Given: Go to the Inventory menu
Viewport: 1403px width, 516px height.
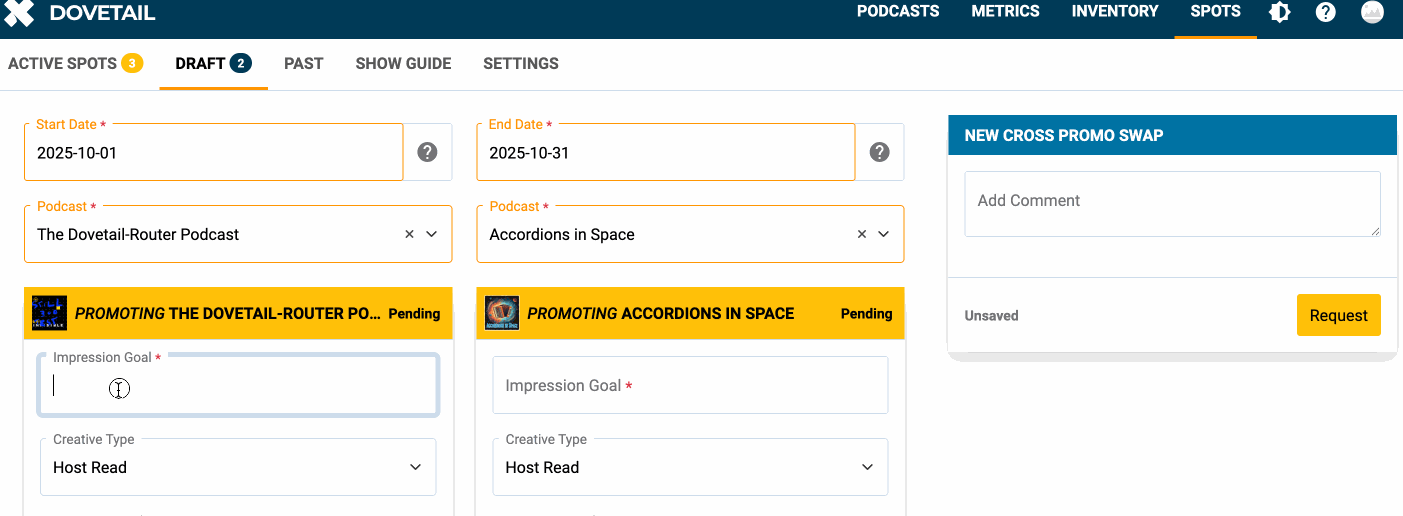Looking at the screenshot, I should pos(1115,12).
